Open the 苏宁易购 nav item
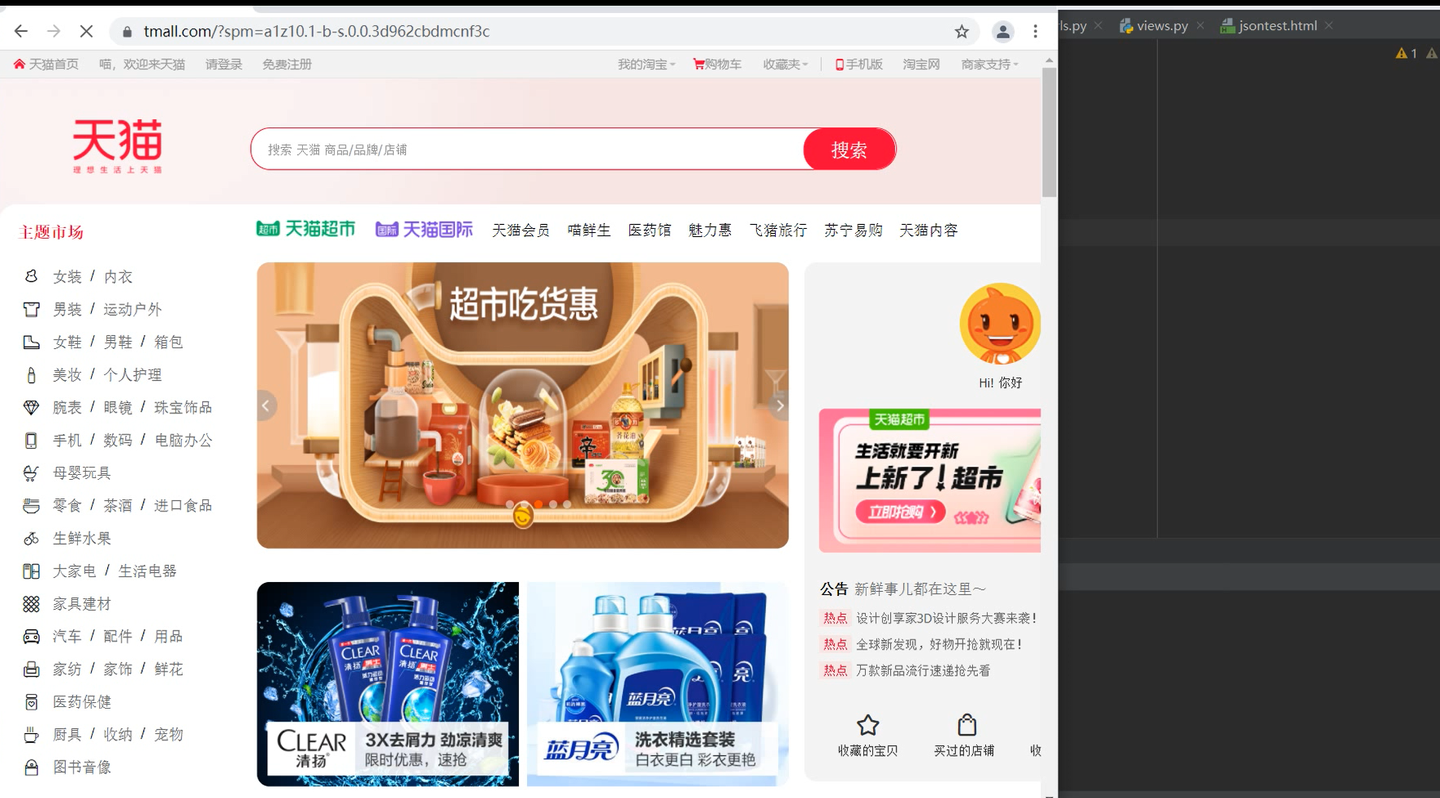The height and width of the screenshot is (798, 1440). [x=853, y=230]
